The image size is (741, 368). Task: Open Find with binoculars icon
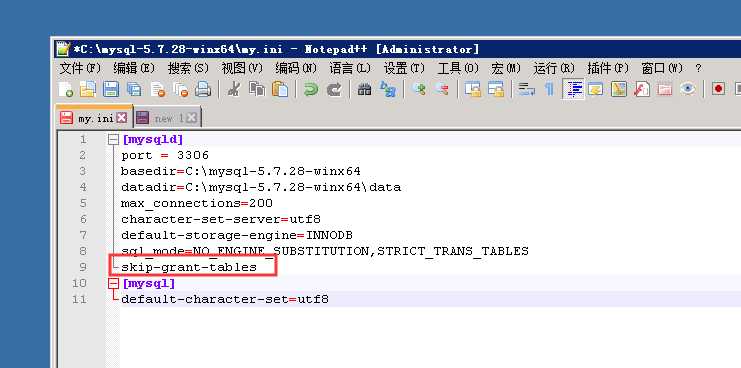pos(364,89)
